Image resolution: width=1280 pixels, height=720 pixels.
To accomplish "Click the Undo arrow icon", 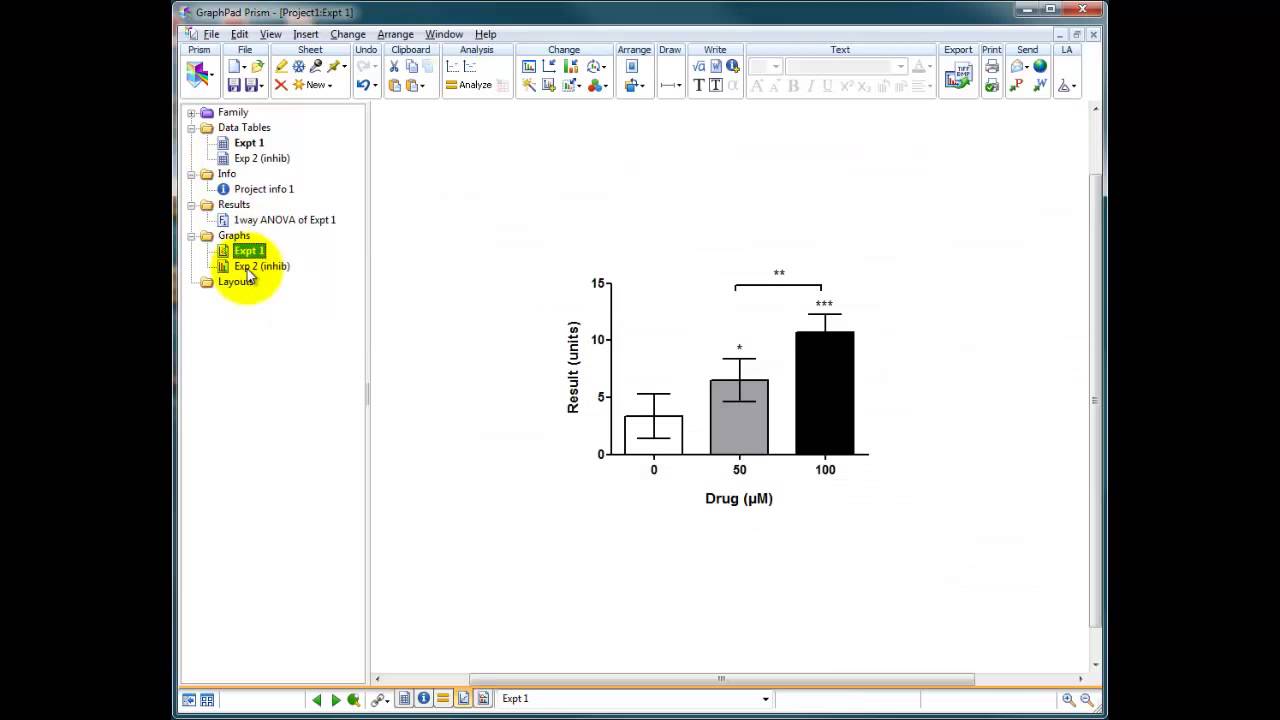I will click(x=363, y=85).
